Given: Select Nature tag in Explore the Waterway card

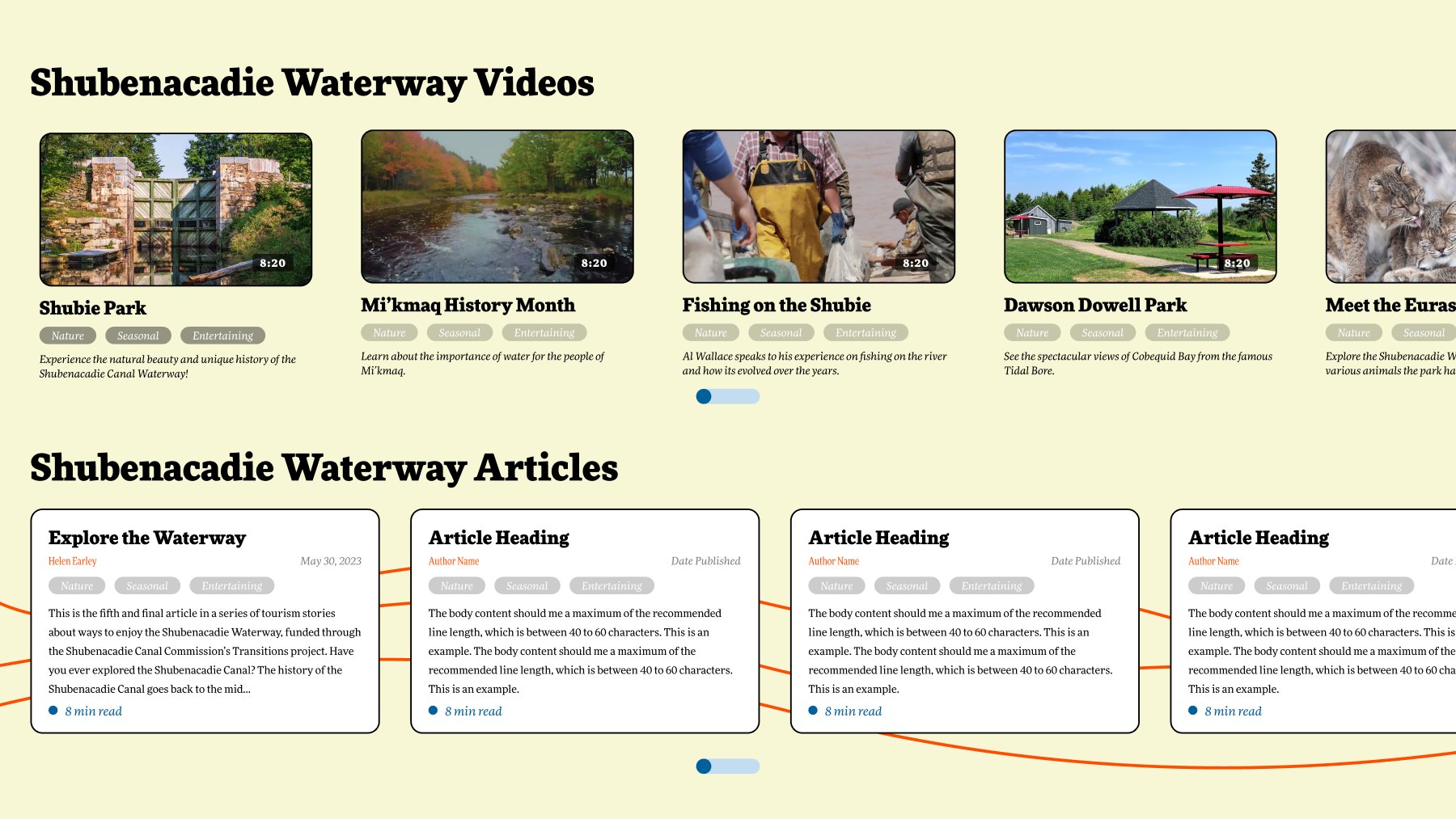Looking at the screenshot, I should click(77, 586).
